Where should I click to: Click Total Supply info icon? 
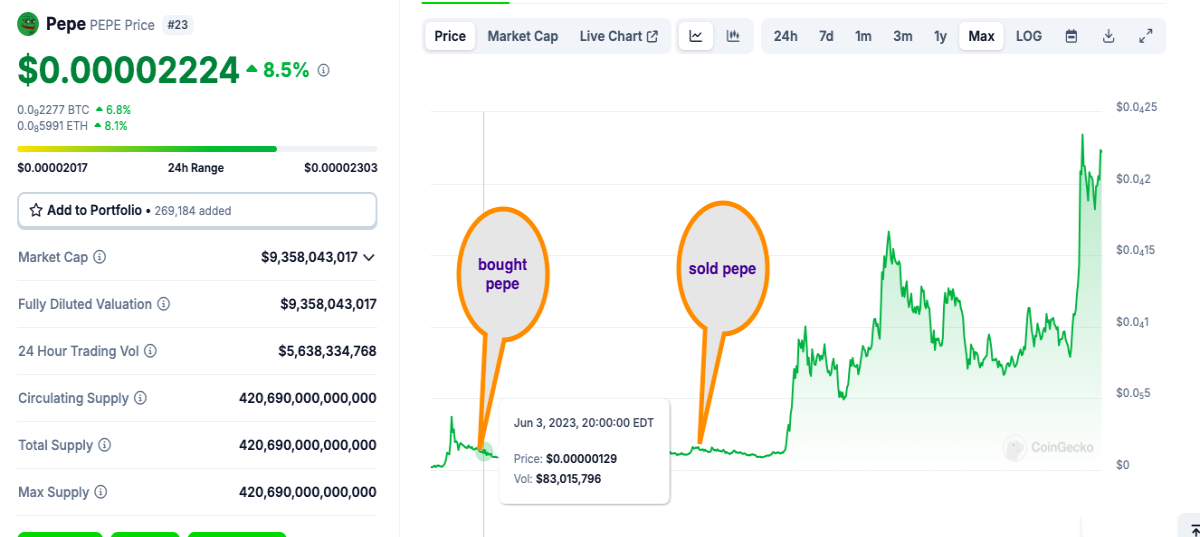pyautogui.click(x=104, y=445)
